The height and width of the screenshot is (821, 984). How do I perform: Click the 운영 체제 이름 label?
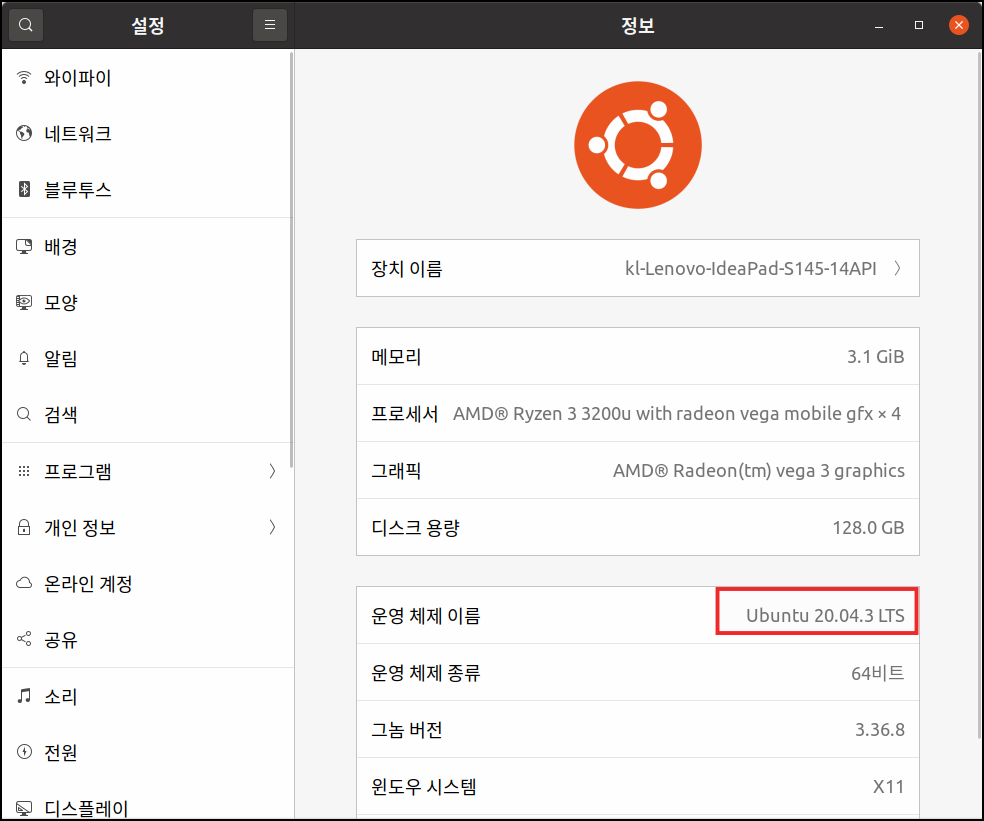(x=425, y=616)
